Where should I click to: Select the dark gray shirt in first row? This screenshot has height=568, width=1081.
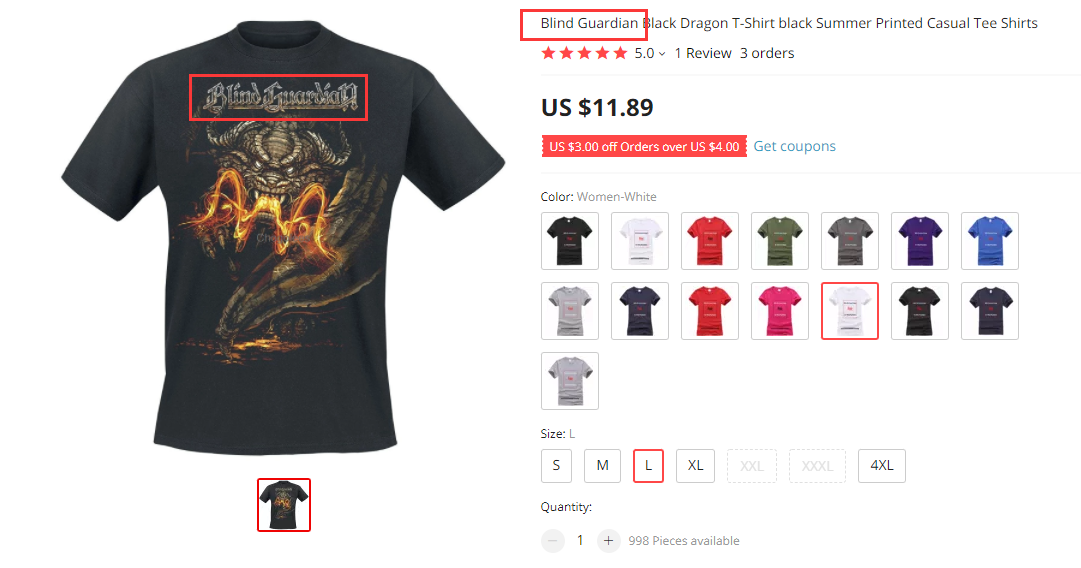tap(850, 241)
